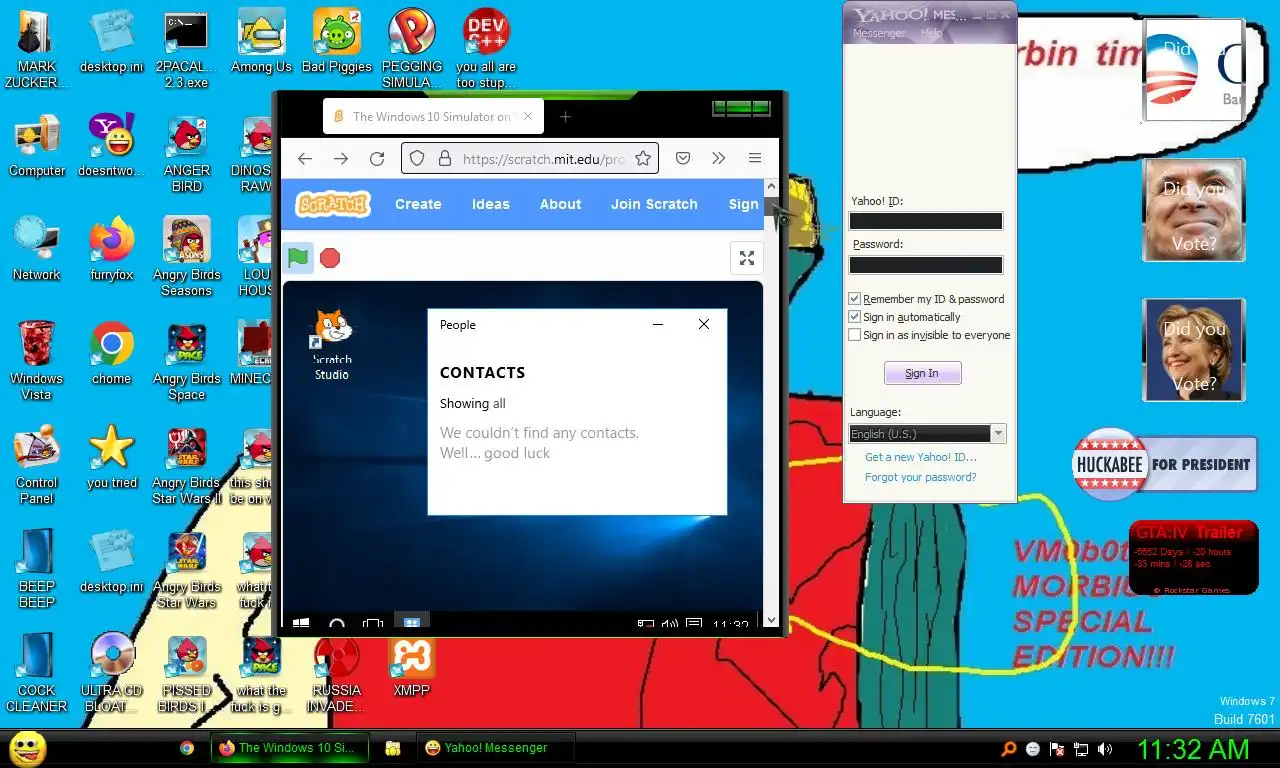Open the Language dropdown in Yahoo Messenger

[x=928, y=434]
